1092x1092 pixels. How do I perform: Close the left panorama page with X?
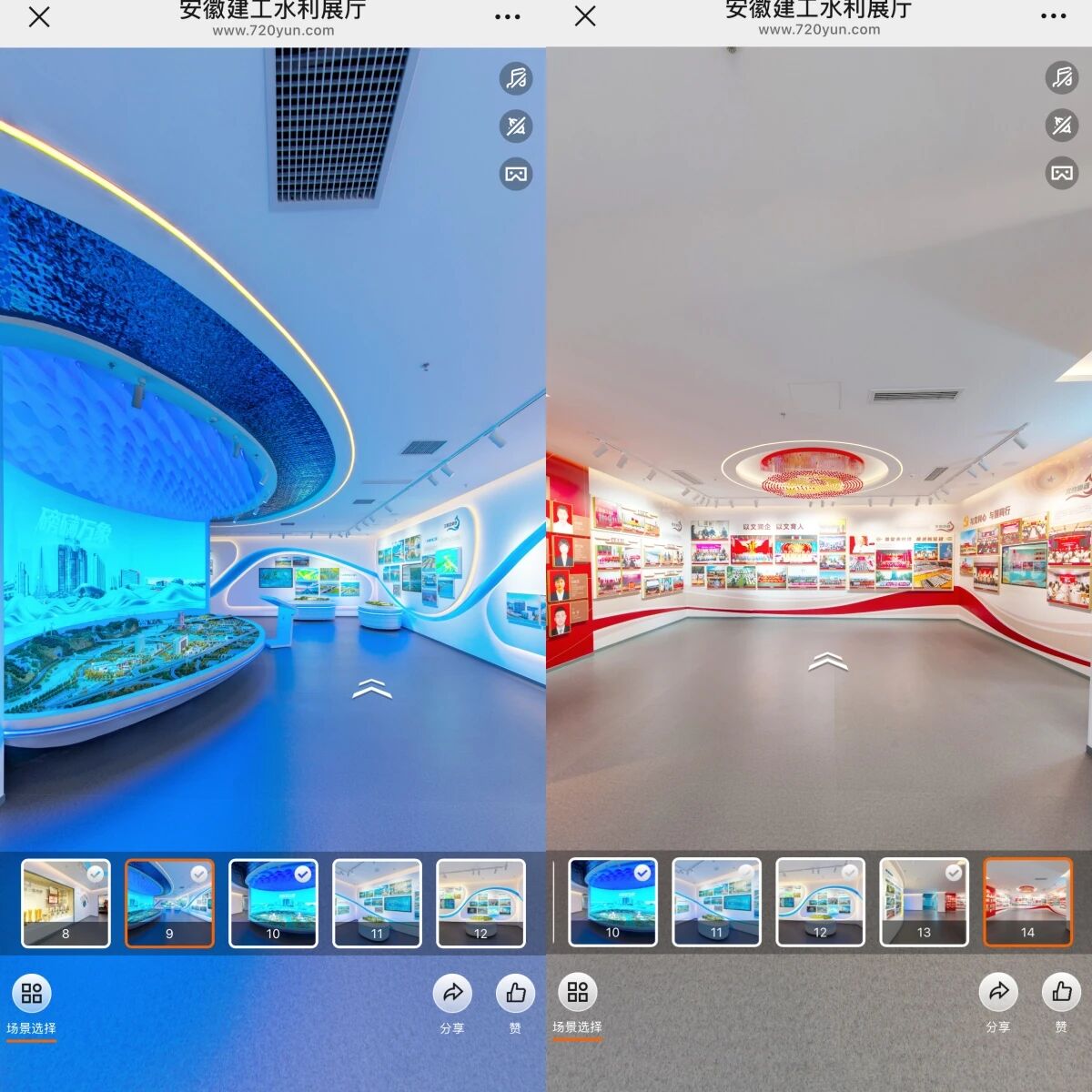pos(39,16)
